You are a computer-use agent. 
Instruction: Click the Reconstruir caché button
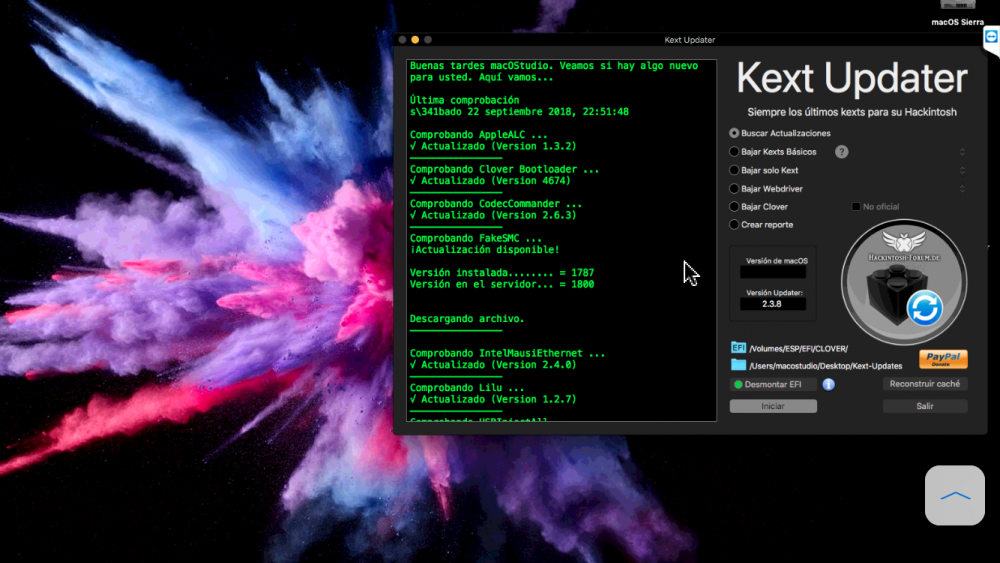pyautogui.click(x=925, y=384)
